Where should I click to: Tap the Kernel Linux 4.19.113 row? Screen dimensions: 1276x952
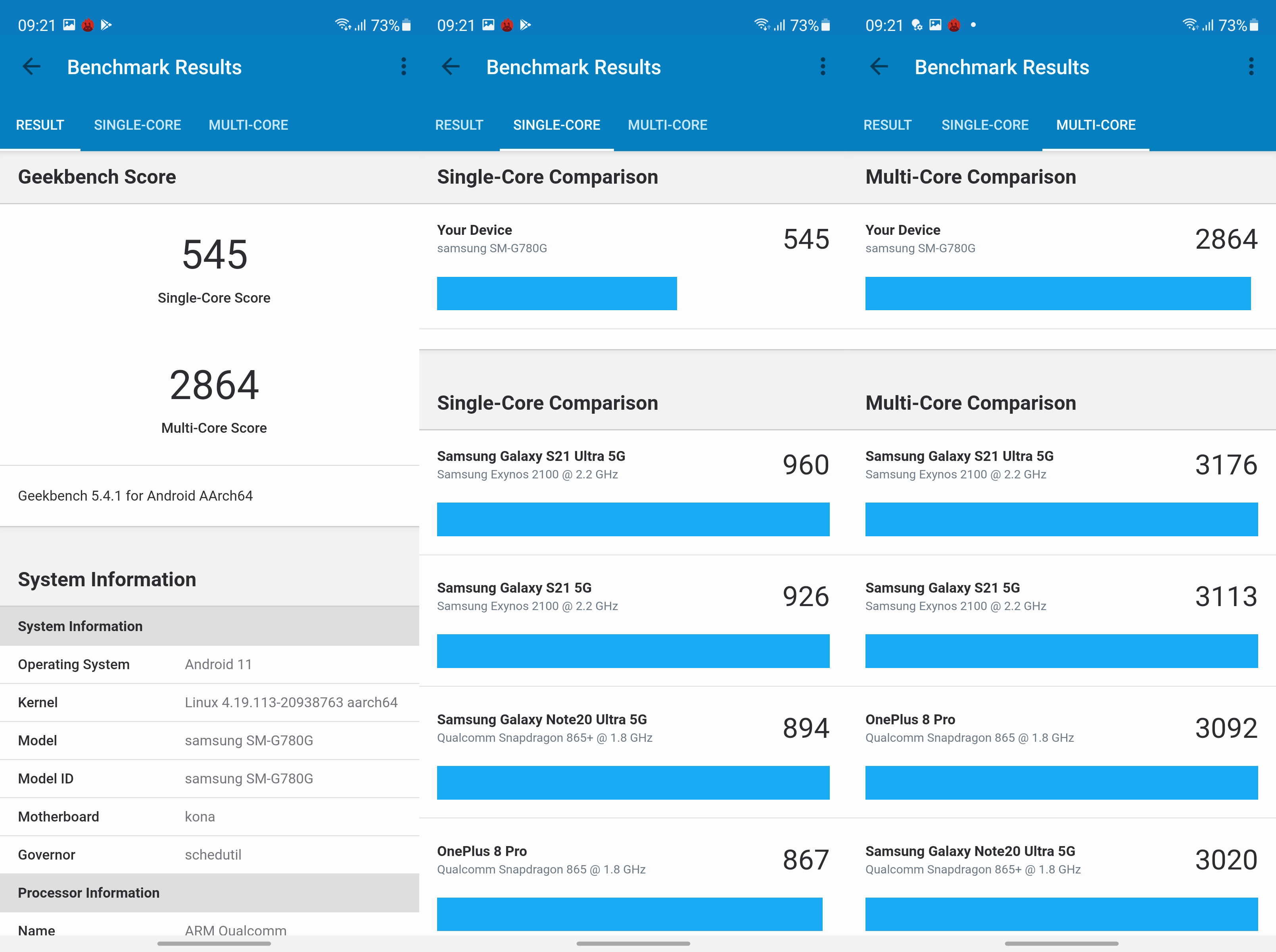[210, 702]
